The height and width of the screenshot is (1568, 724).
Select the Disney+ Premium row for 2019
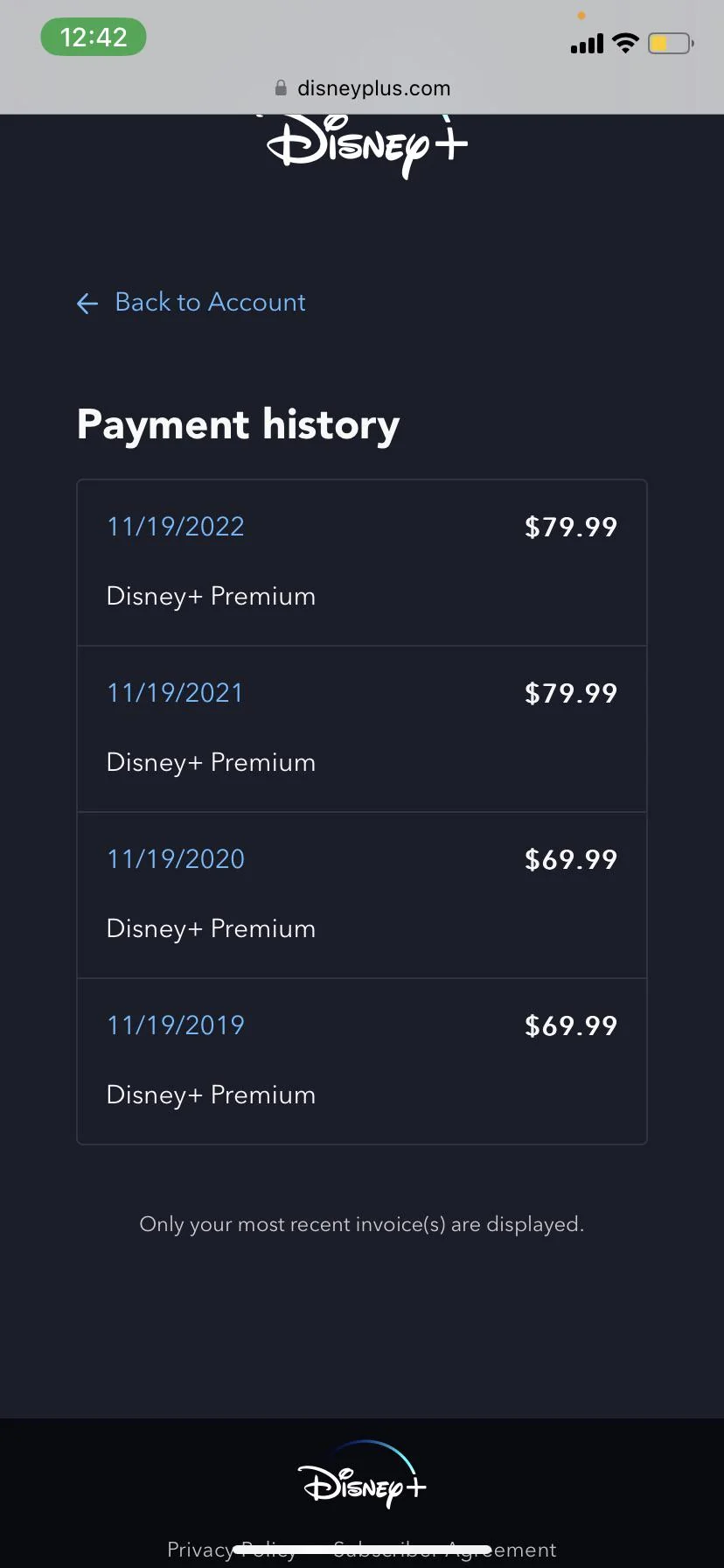(x=210, y=1095)
